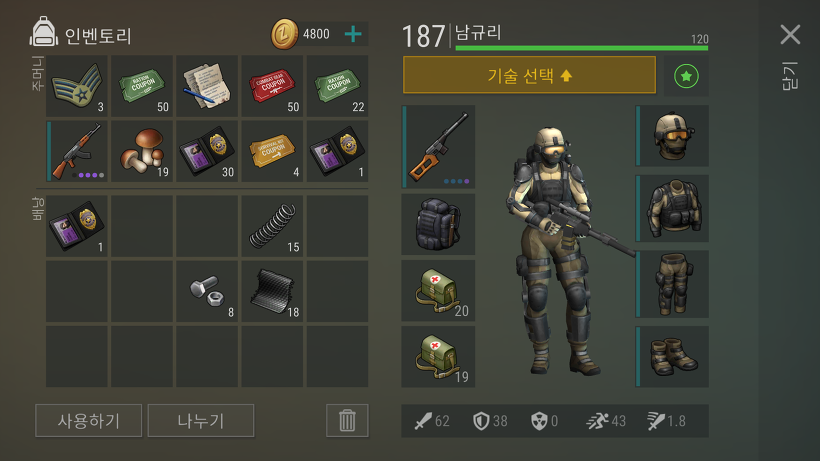
Task: Click the 나누기 split button
Action: (201, 420)
